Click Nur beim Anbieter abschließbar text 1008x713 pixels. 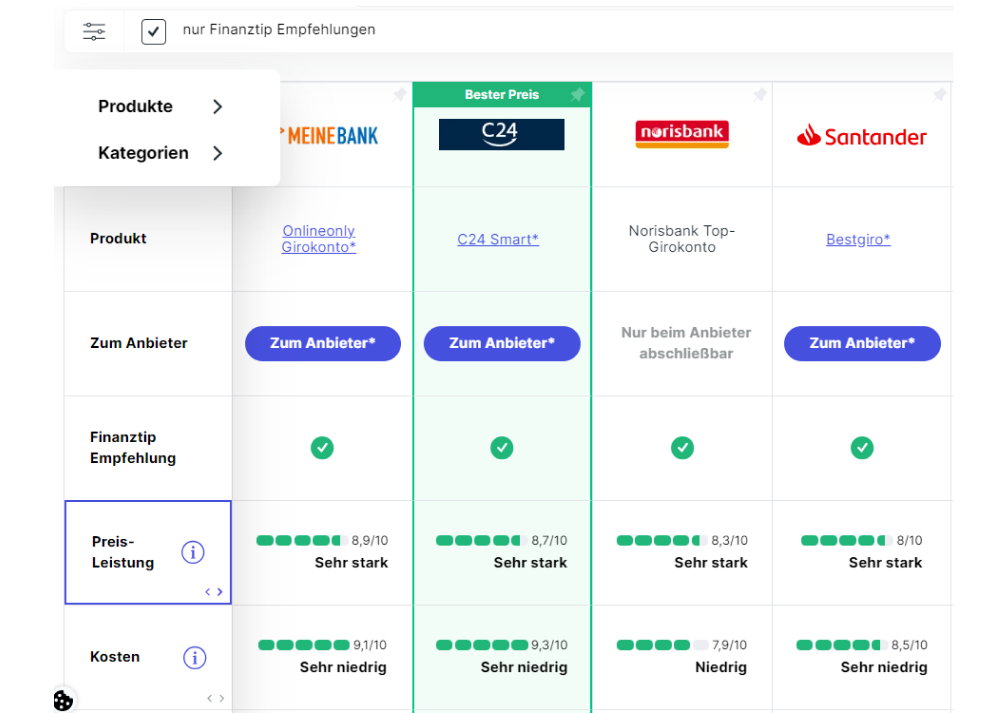pyautogui.click(x=686, y=343)
